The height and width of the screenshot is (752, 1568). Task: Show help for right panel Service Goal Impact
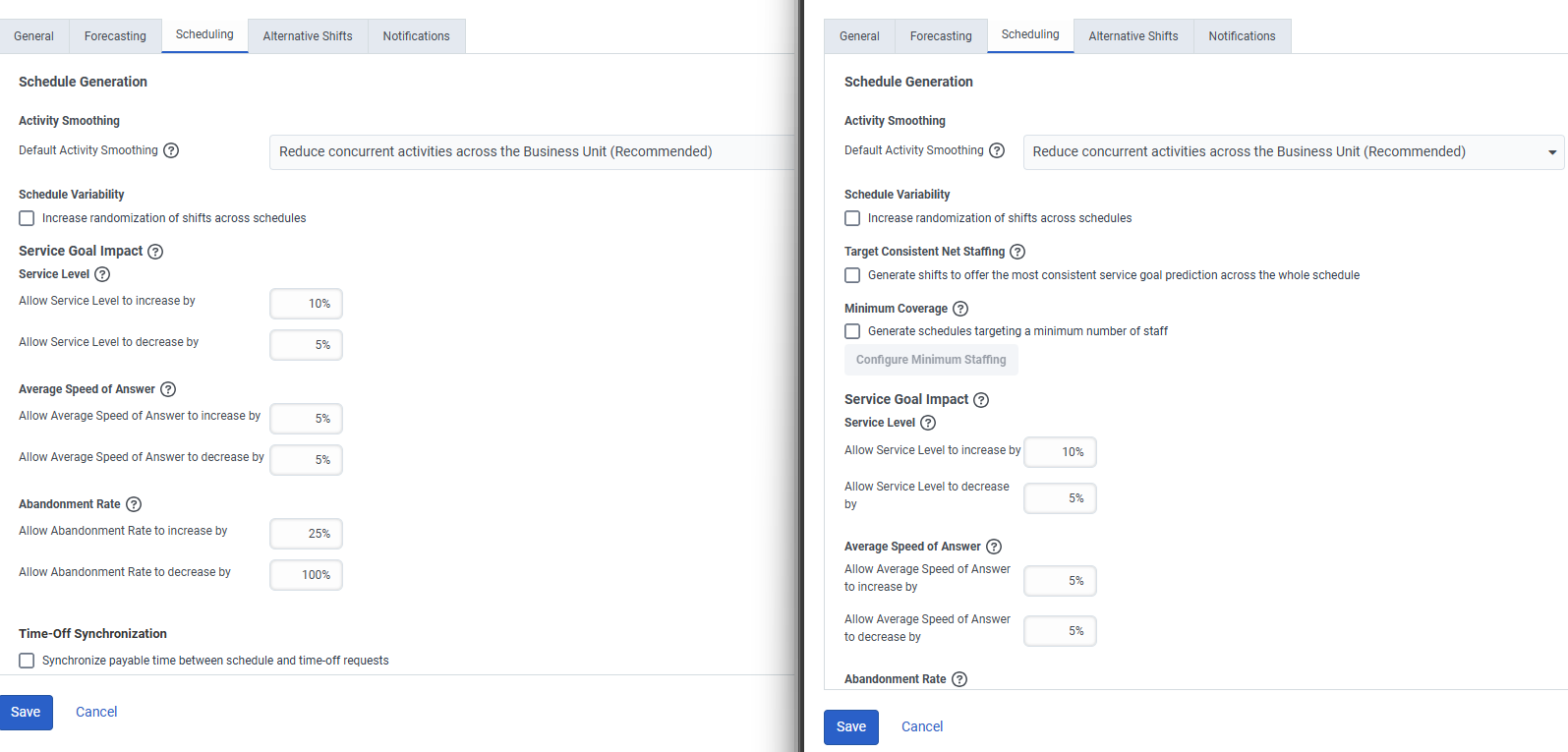(x=981, y=400)
